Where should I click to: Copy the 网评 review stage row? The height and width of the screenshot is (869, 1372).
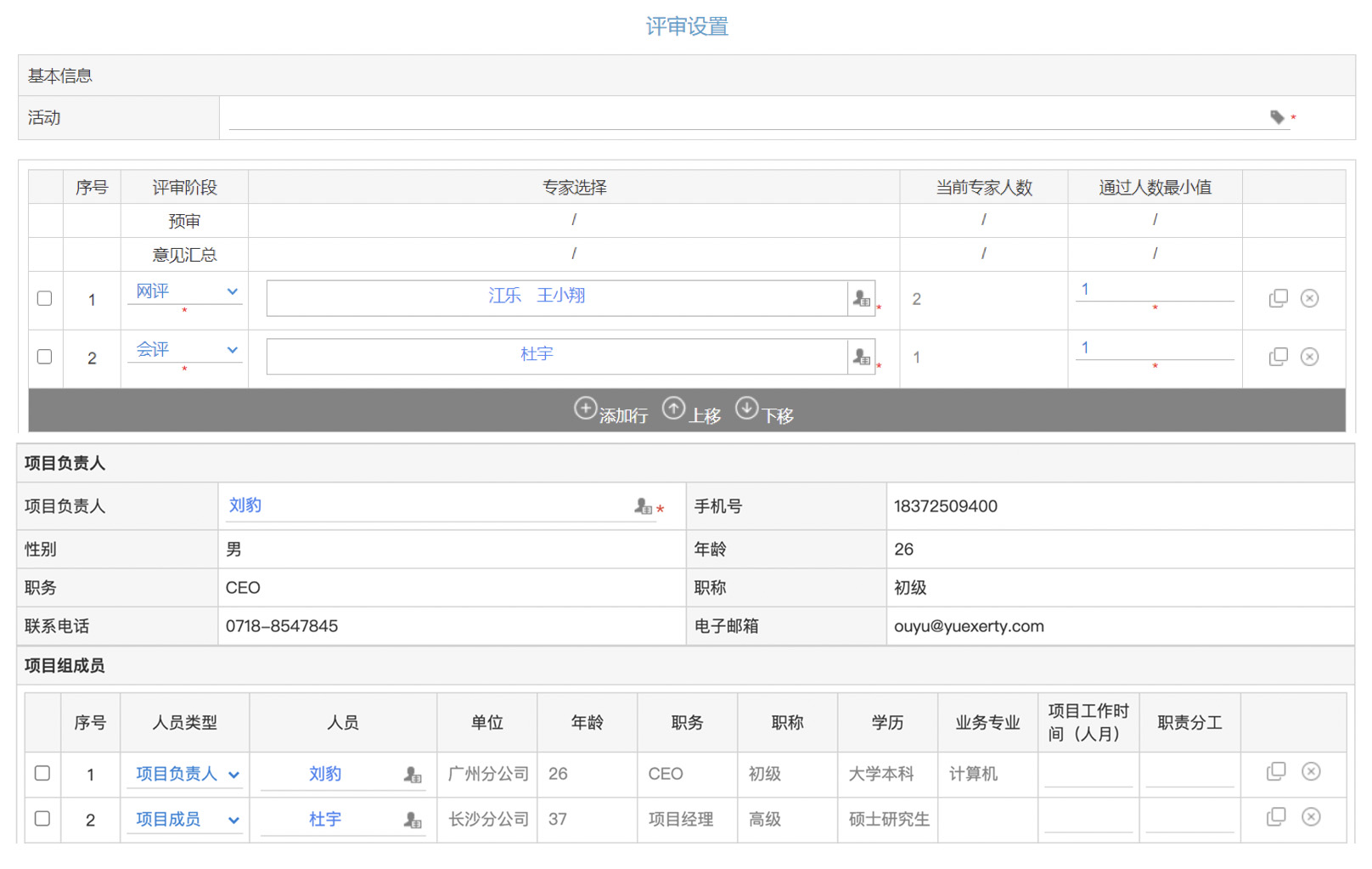tap(1278, 298)
